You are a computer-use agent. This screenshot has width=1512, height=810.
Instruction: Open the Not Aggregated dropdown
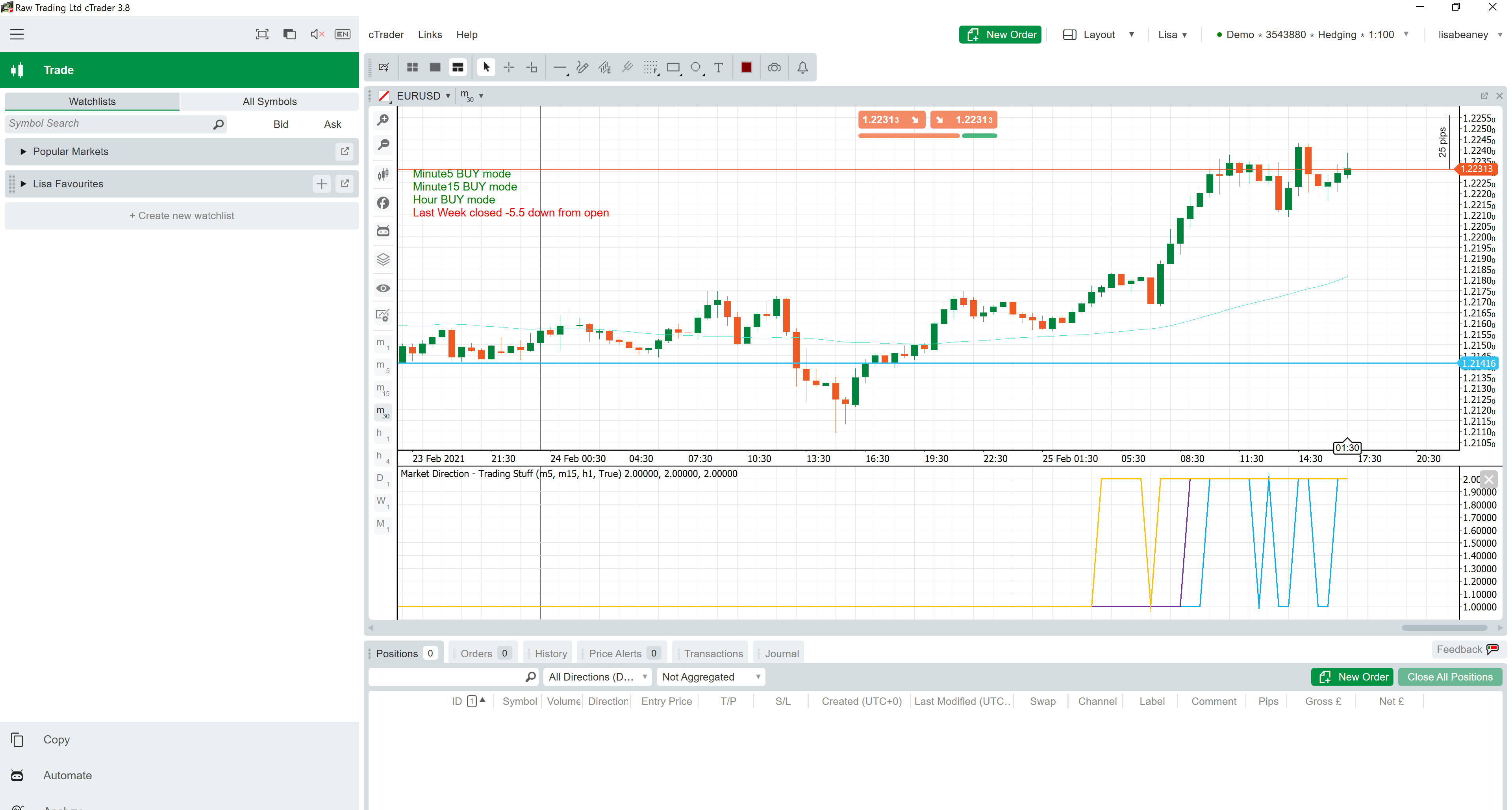(x=711, y=677)
